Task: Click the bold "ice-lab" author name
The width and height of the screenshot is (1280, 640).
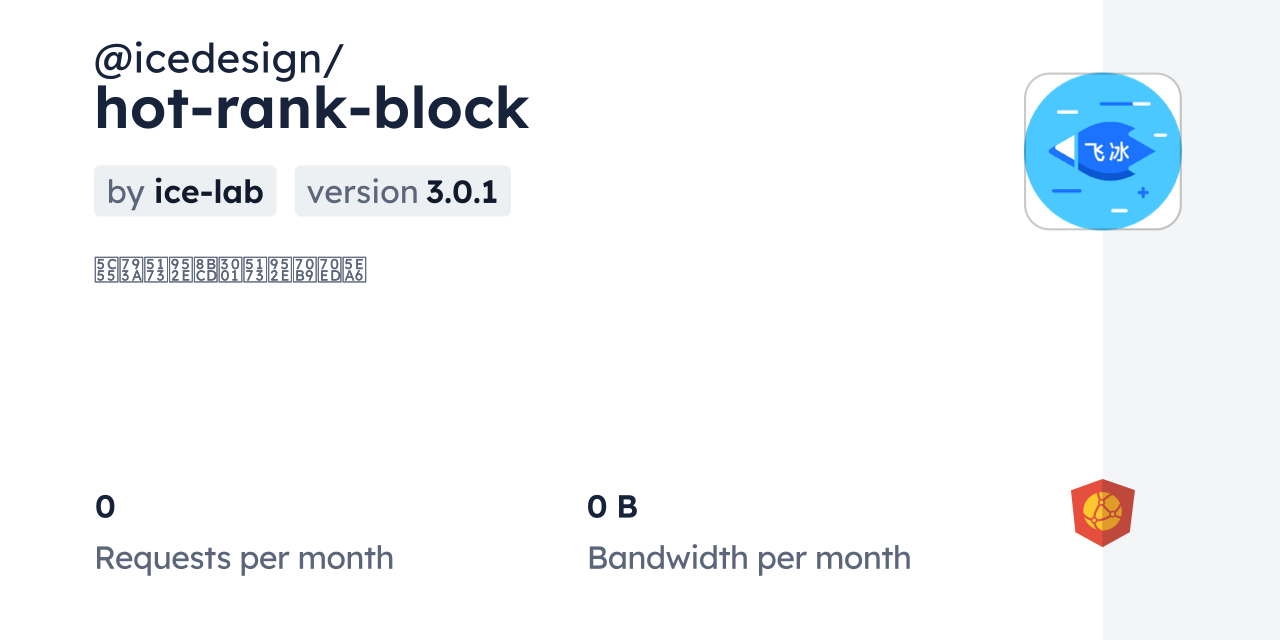Action: 208,191
